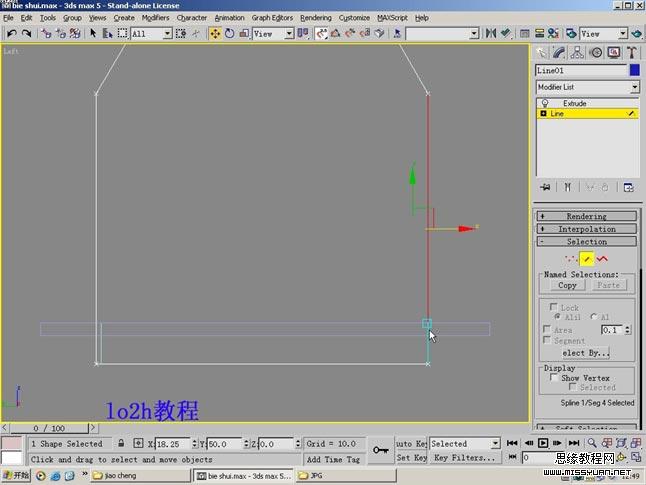The image size is (646, 485).
Task: Open the Display command panel tab
Action: (614, 53)
